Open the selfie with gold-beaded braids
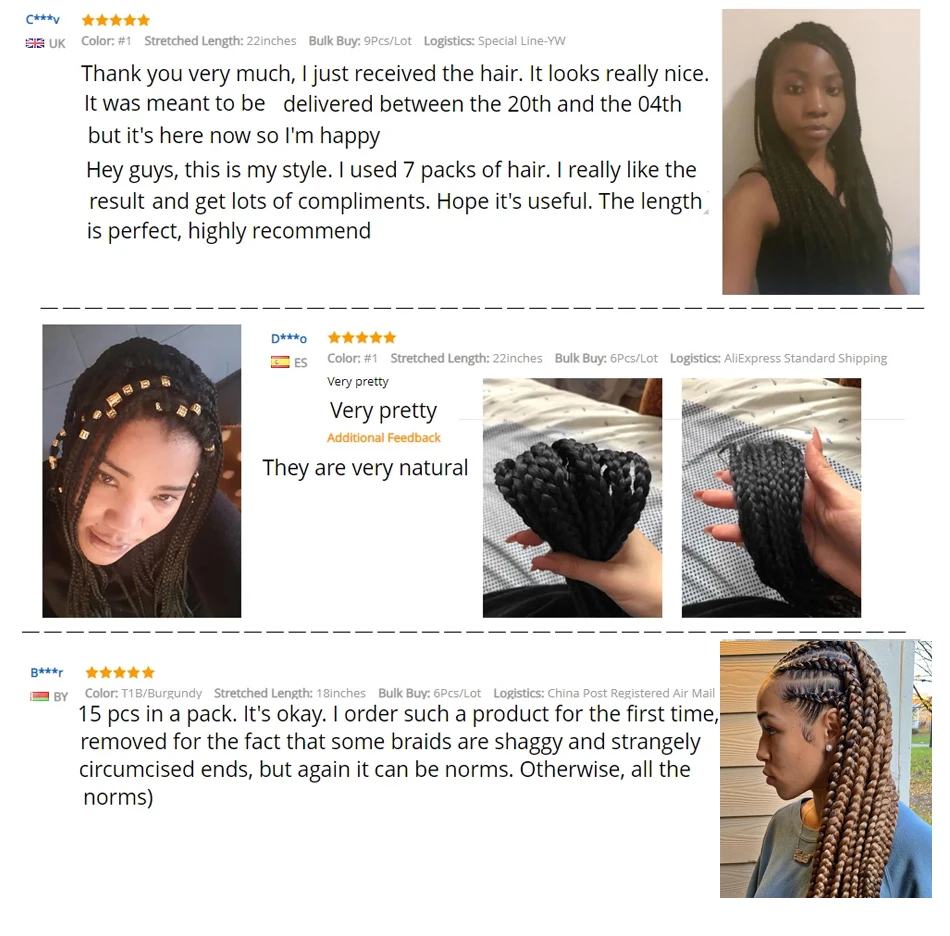The height and width of the screenshot is (936, 950). 142,471
